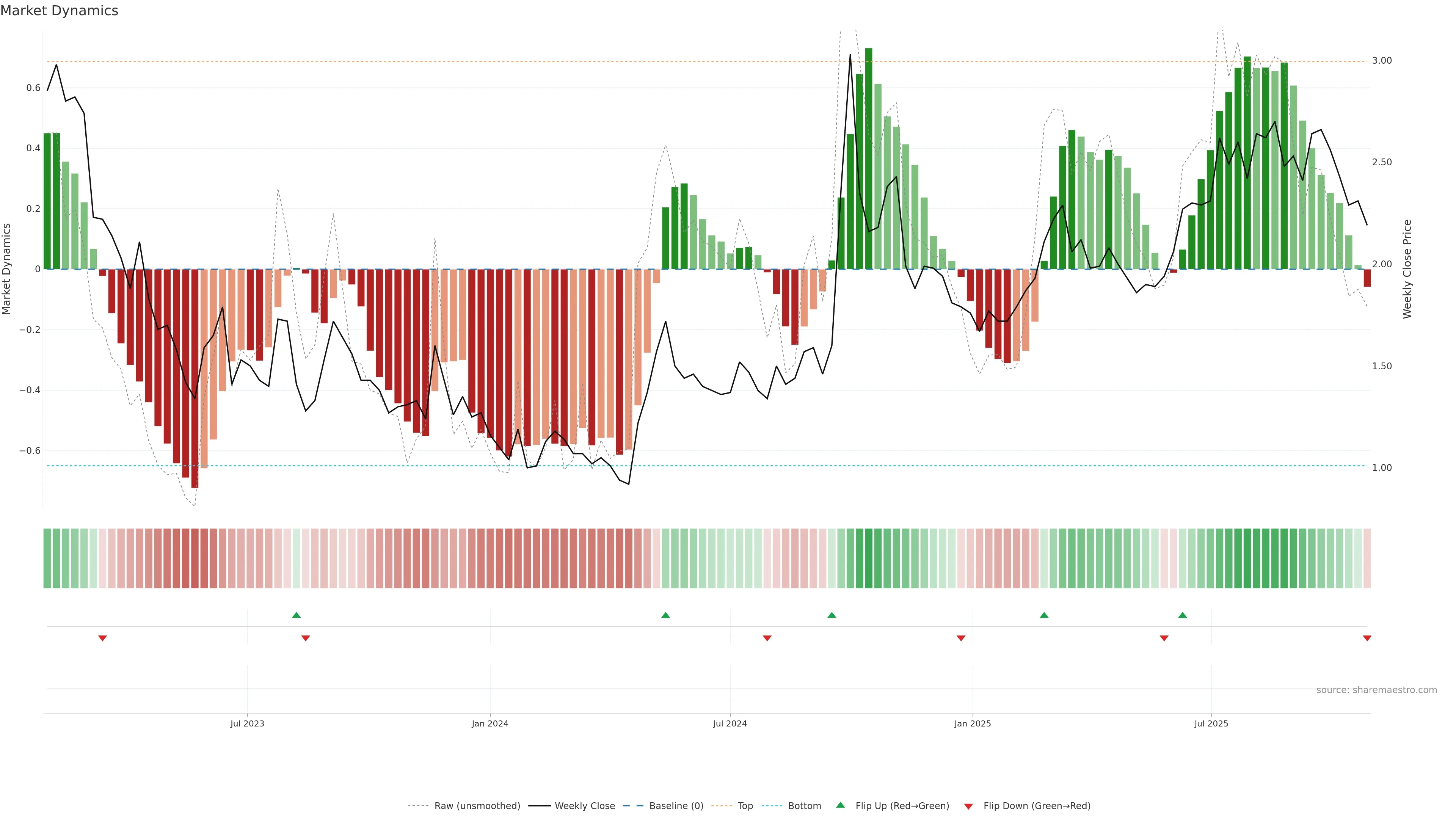Click the red flip-down marker before Jan 2025
This screenshot has height=819, width=1456.
961,638
